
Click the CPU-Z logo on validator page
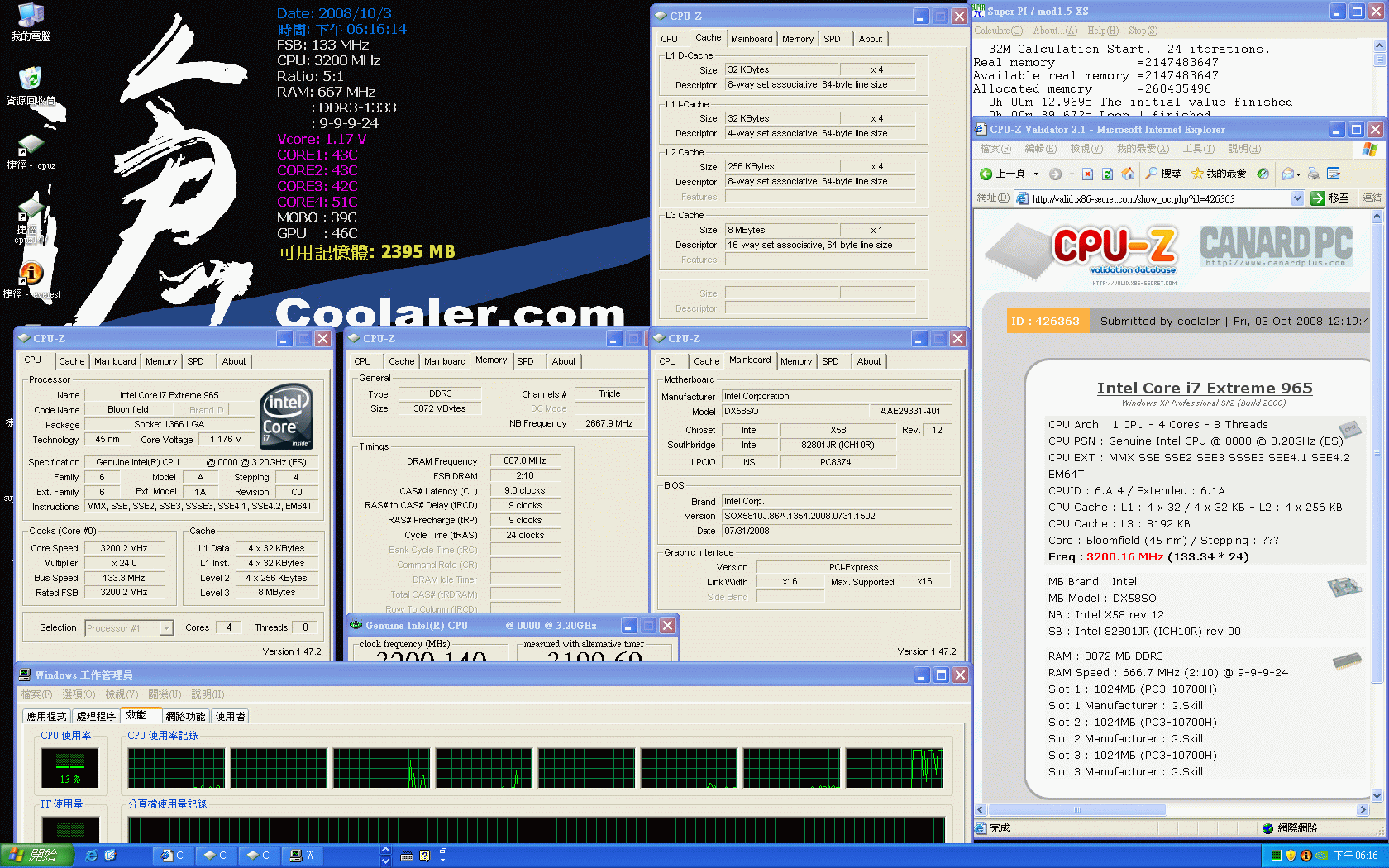[x=1081, y=253]
